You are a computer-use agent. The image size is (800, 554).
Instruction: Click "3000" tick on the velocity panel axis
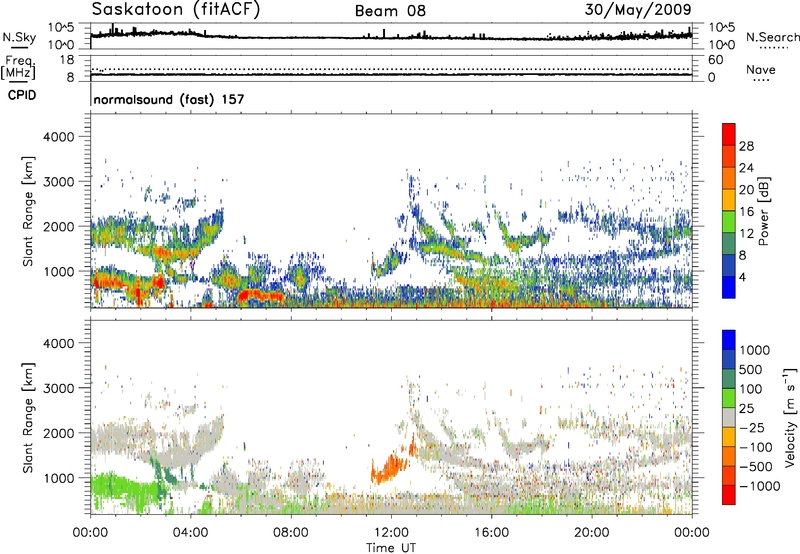point(58,388)
